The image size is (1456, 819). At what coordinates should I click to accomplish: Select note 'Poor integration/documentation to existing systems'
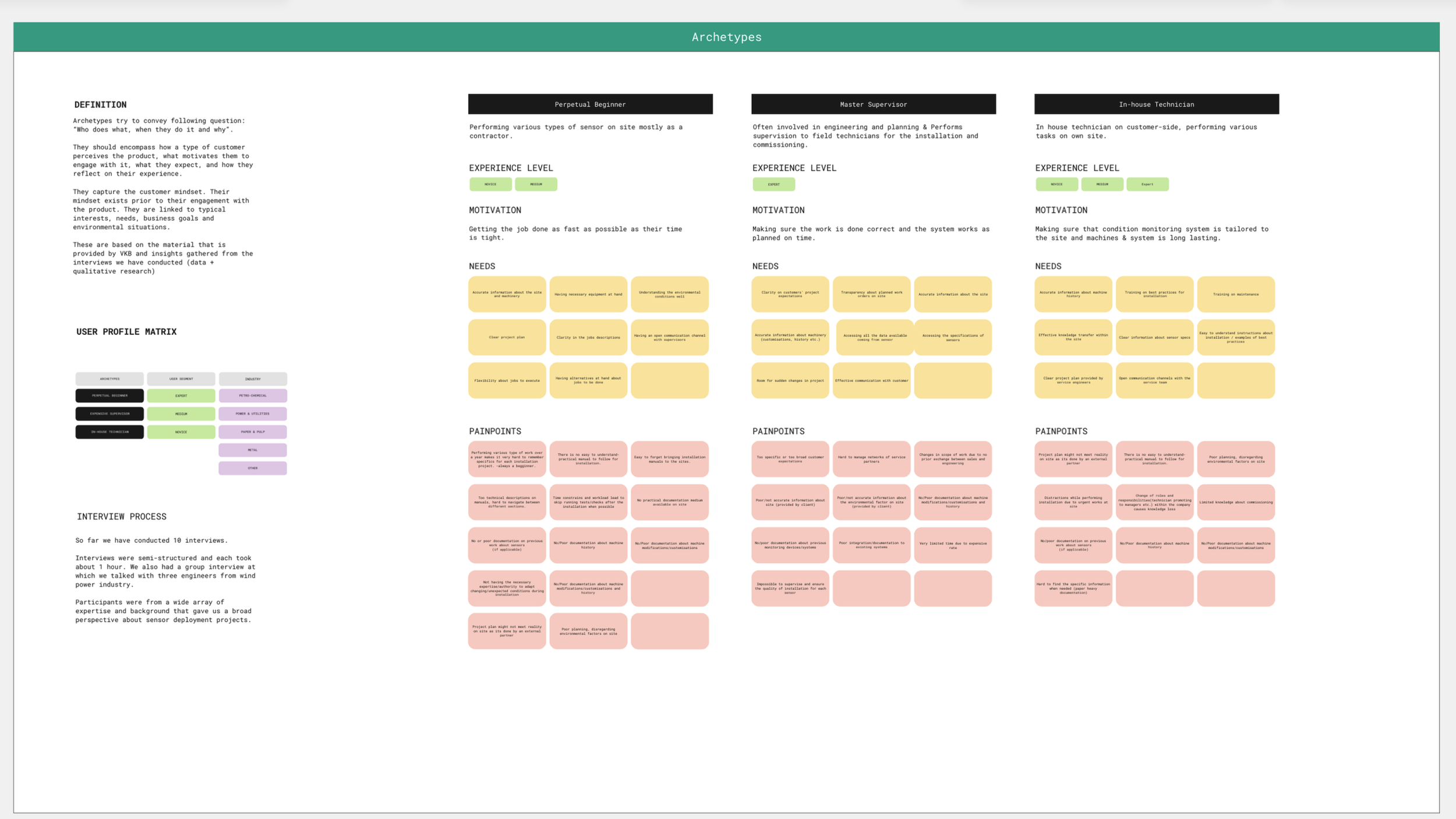[x=871, y=545]
